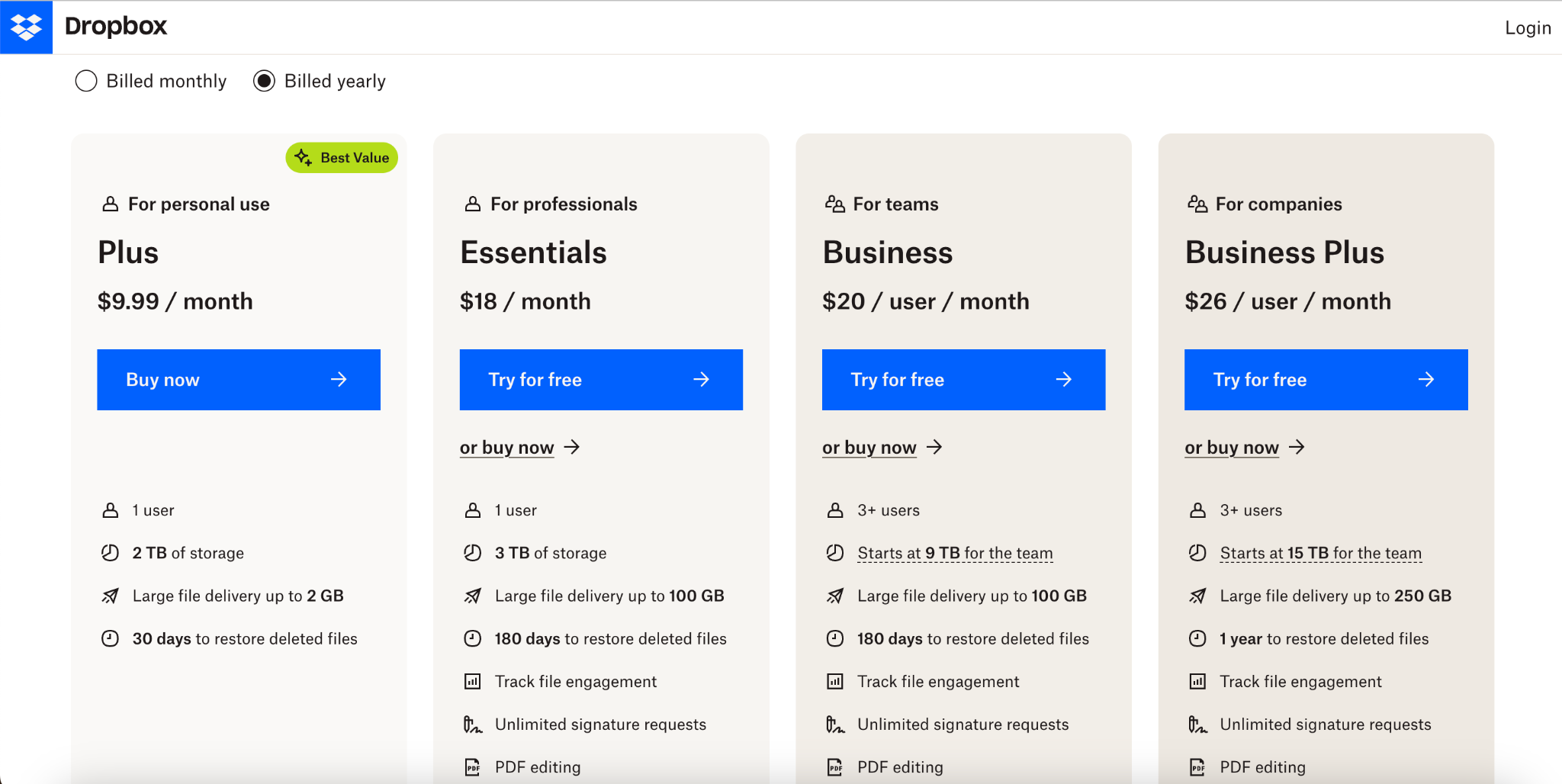Click the PDF editing icon under Essentials
Image resolution: width=1562 pixels, height=784 pixels.
tap(474, 766)
